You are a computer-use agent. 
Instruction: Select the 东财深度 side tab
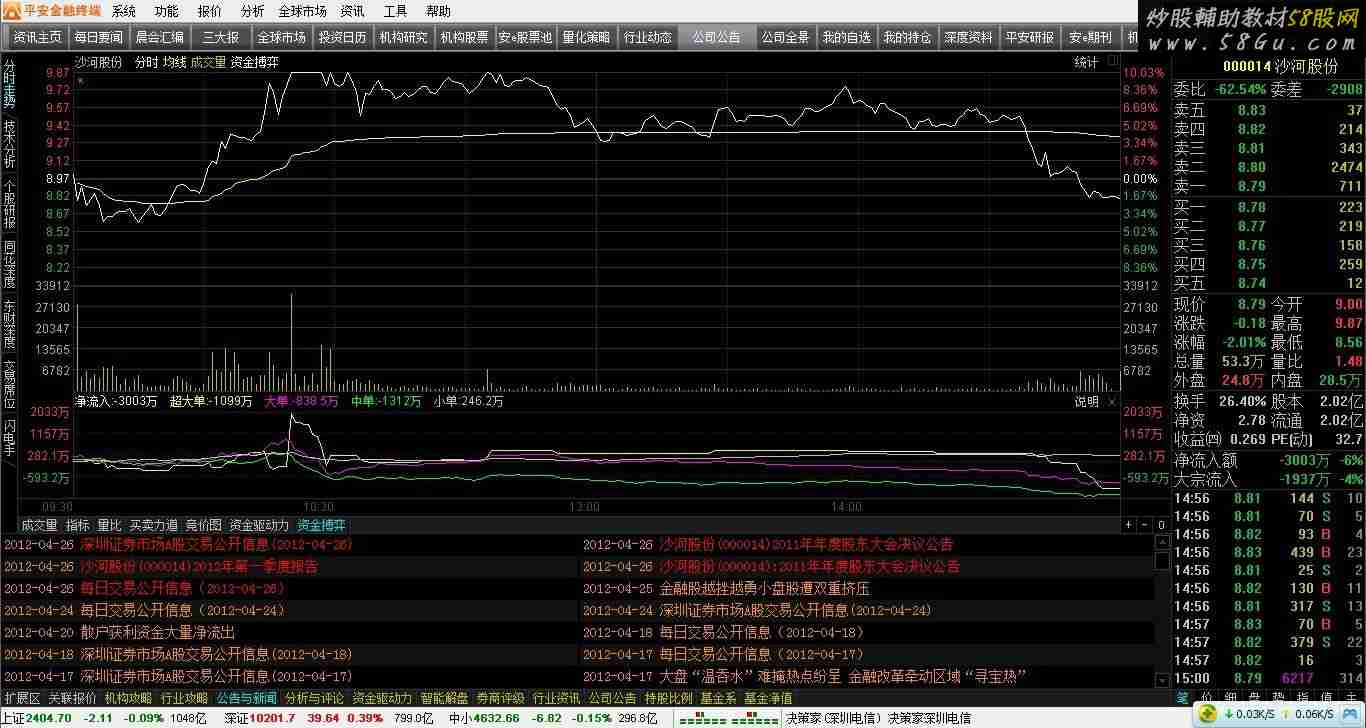point(9,325)
